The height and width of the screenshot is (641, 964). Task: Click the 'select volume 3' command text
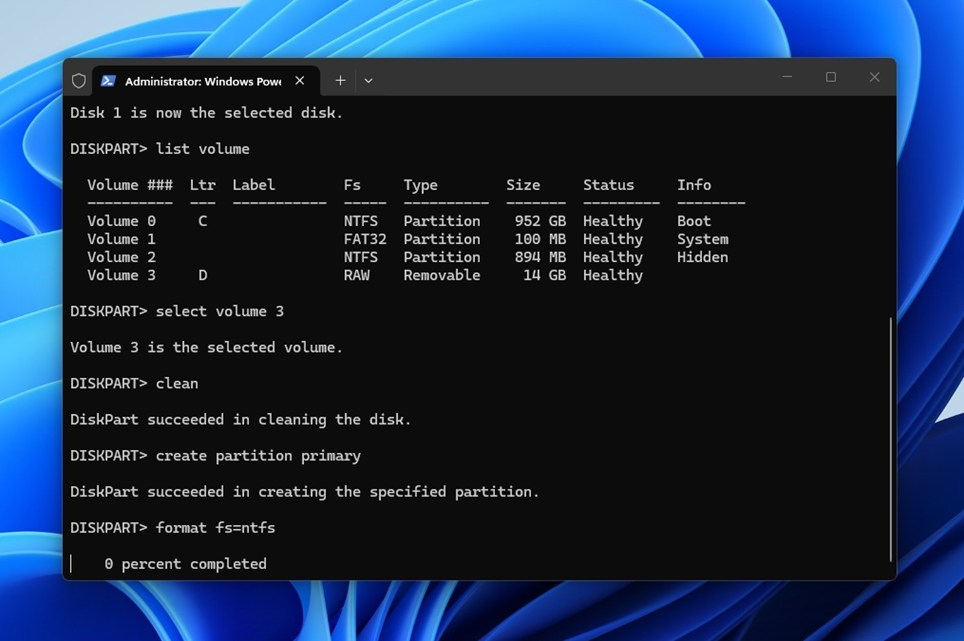(x=219, y=311)
